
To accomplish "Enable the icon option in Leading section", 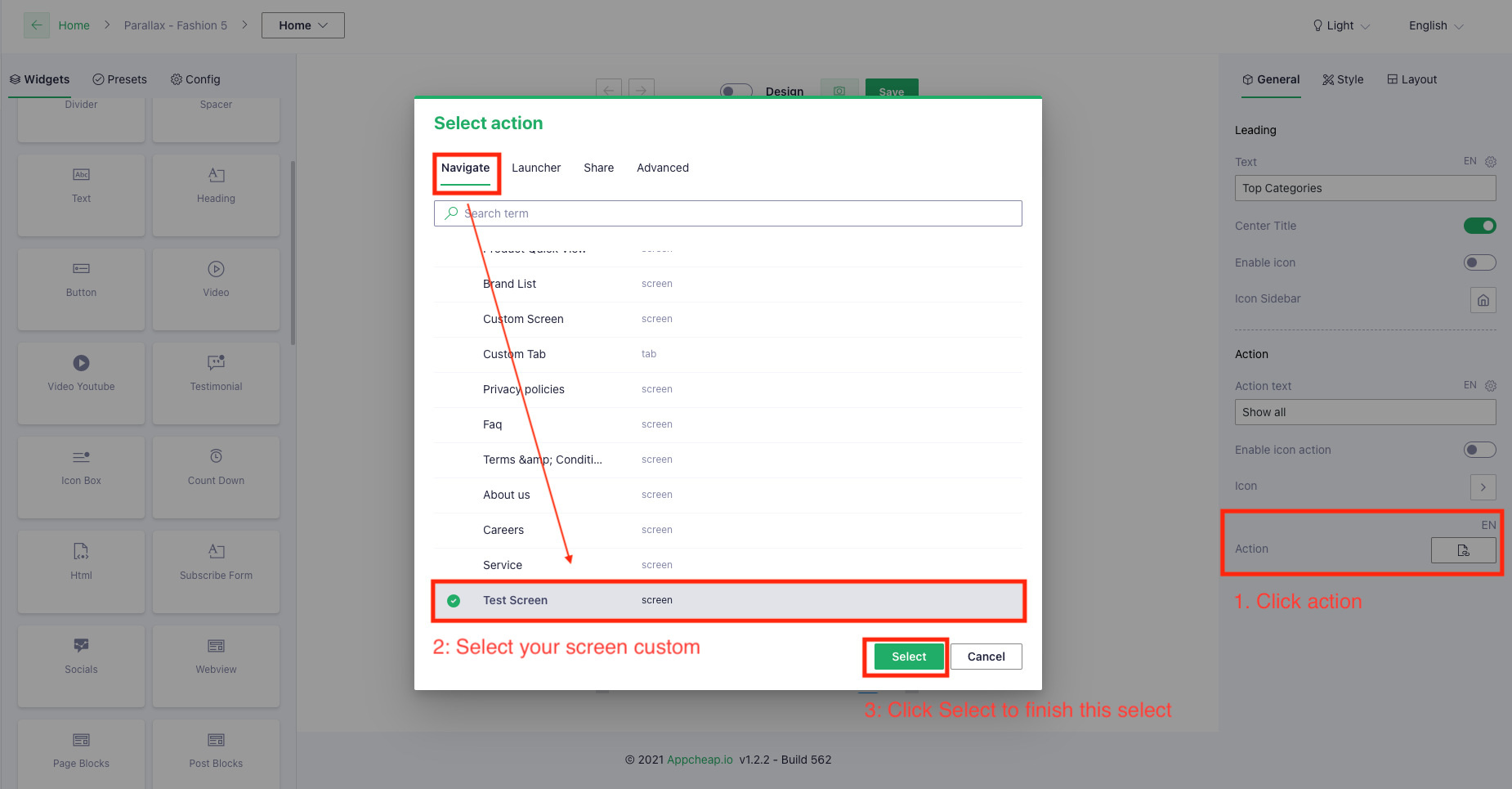I will coord(1478,262).
